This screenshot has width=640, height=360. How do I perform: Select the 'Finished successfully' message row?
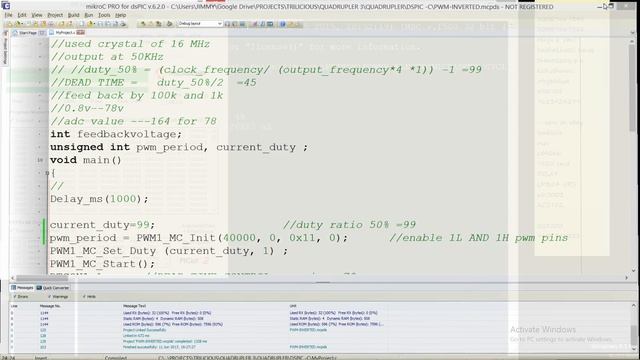point(320,347)
